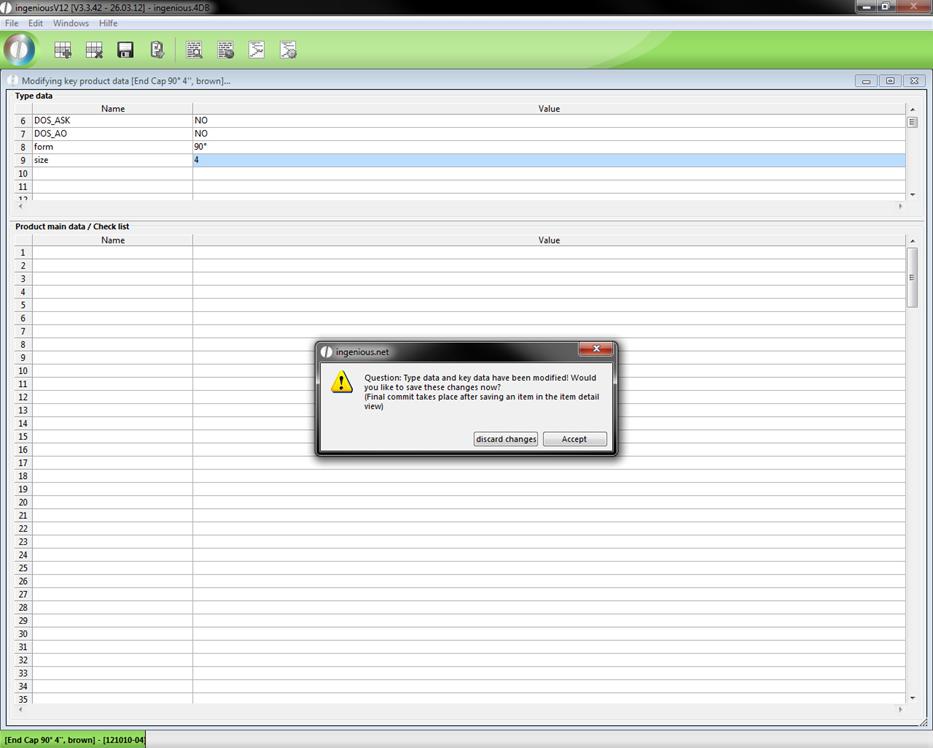Click the discard changes button
This screenshot has width=933, height=748.
[x=506, y=439]
